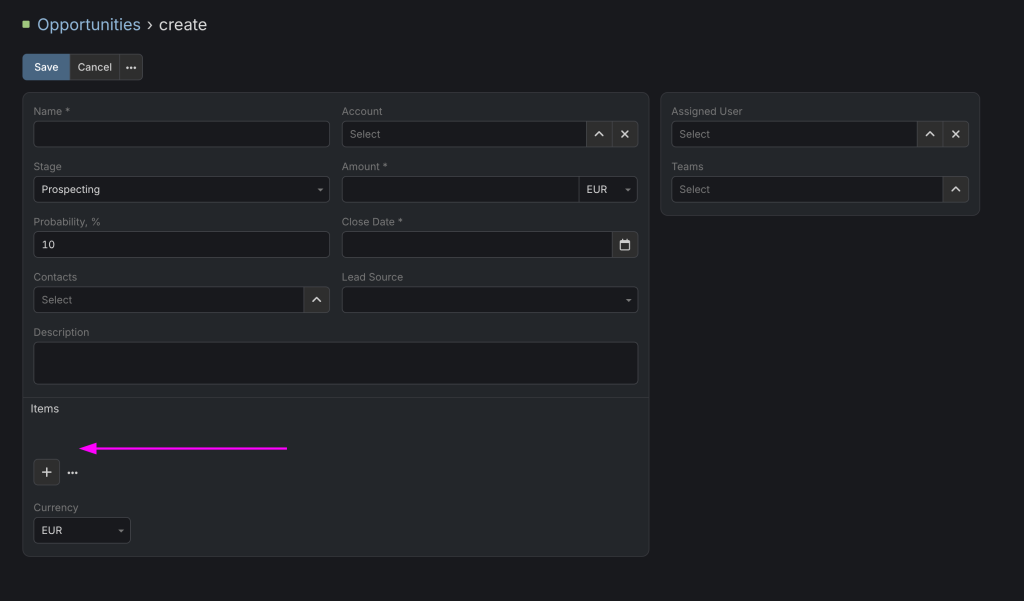1024x601 pixels.
Task: Open the items more-options ellipsis menu
Action: [x=73, y=472]
